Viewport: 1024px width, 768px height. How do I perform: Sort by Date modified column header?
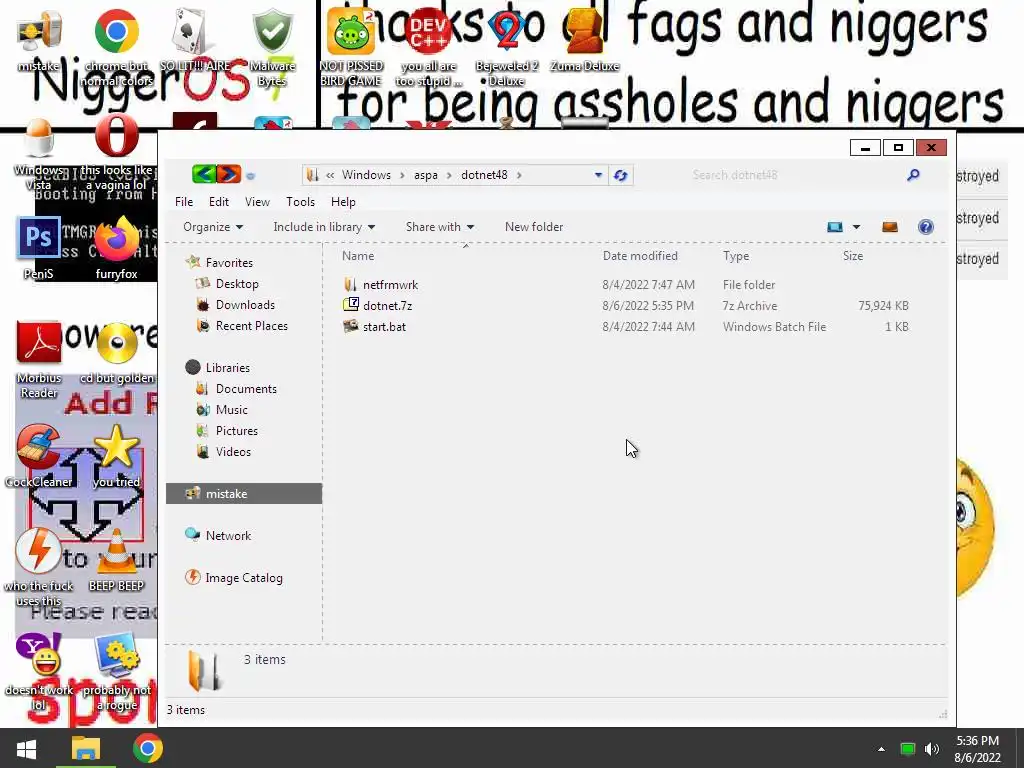(640, 256)
